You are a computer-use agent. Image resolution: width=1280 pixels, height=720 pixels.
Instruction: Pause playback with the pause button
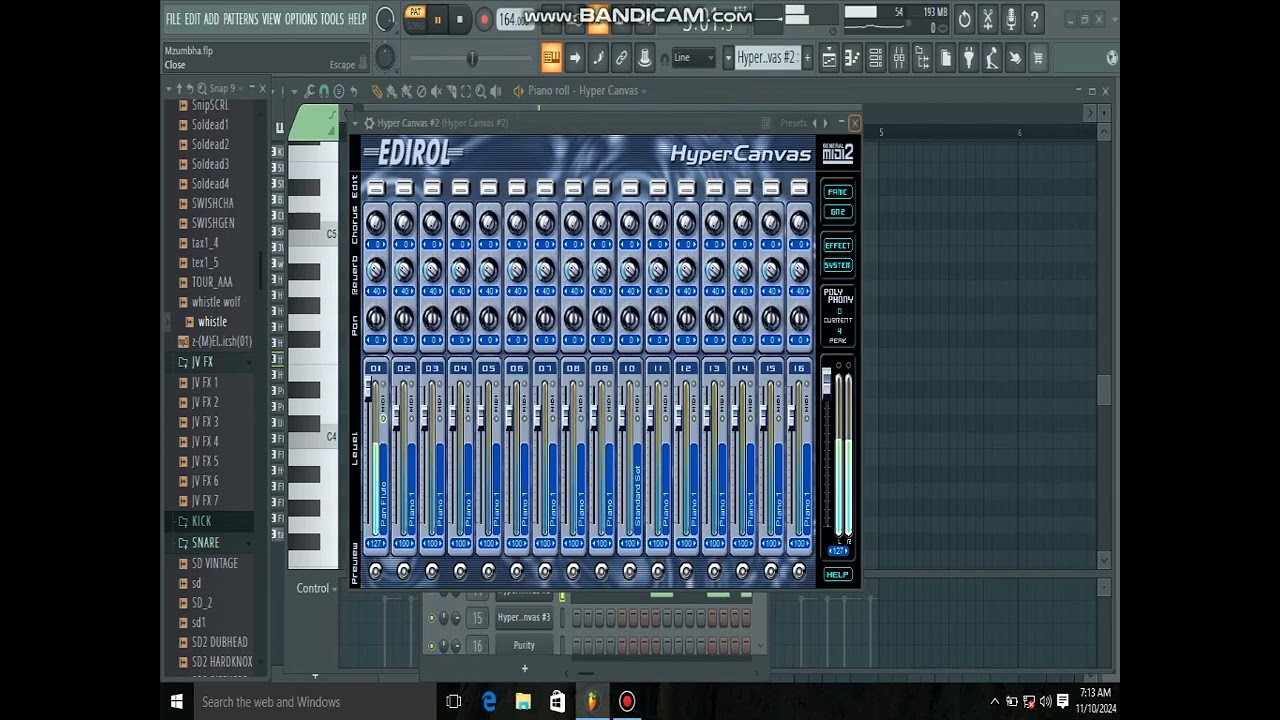437,19
